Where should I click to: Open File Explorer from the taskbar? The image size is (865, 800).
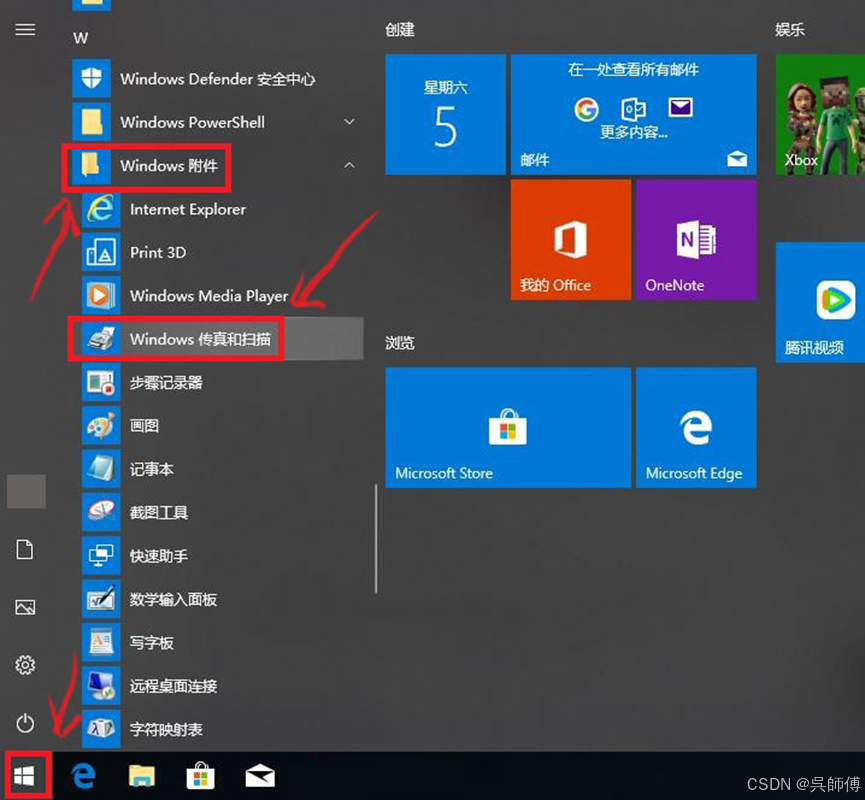142,776
